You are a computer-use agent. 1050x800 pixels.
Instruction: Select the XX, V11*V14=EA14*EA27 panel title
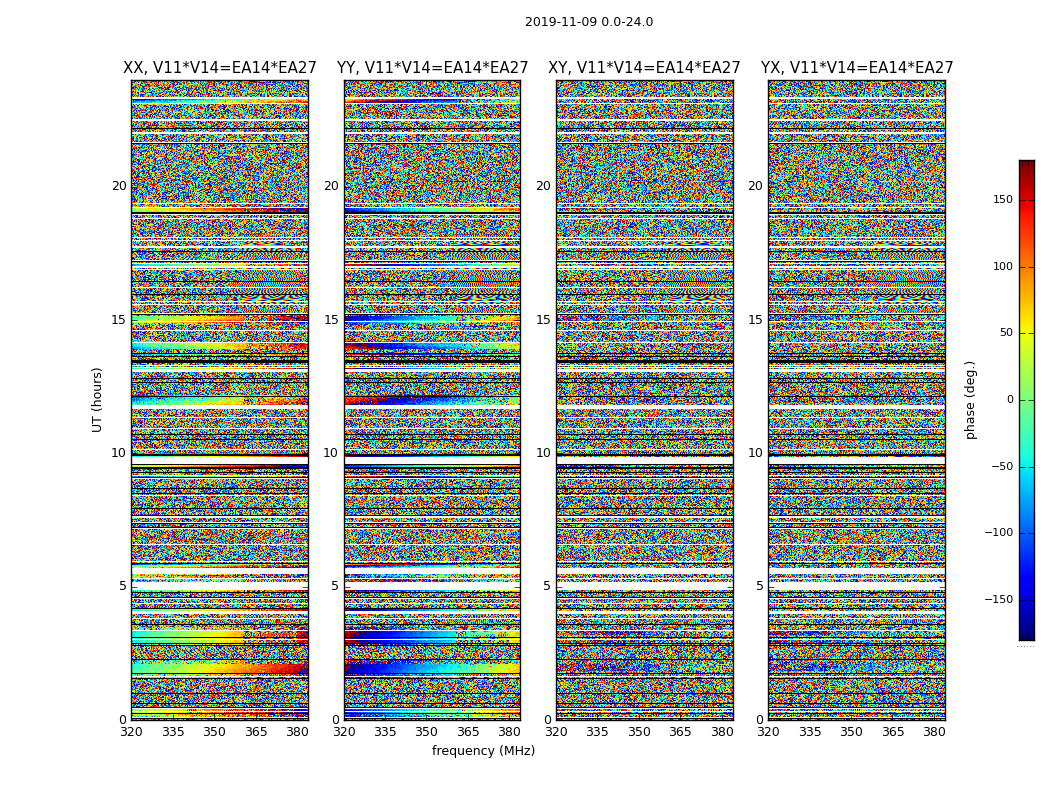click(220, 68)
